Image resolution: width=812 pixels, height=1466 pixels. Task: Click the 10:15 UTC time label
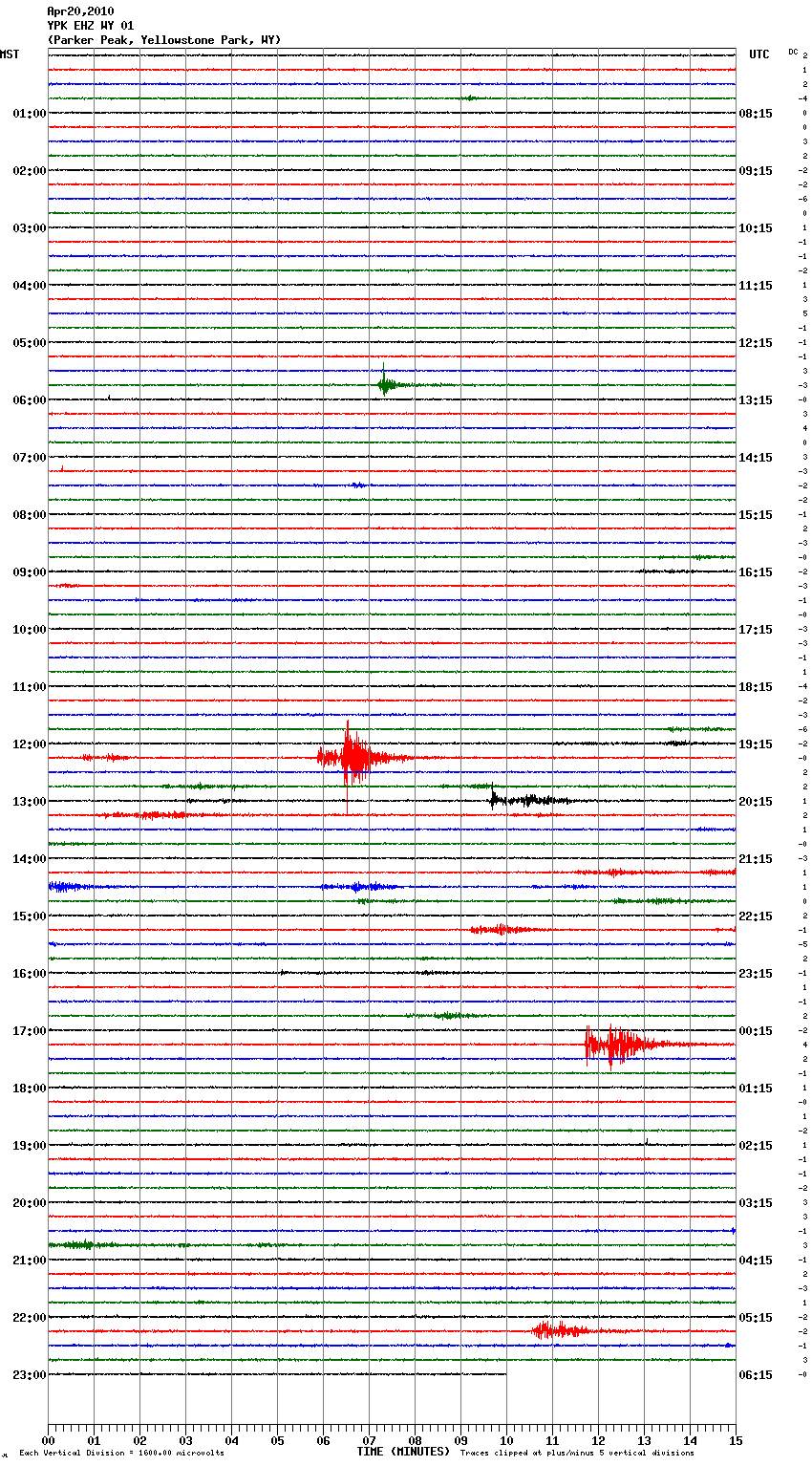click(x=756, y=228)
